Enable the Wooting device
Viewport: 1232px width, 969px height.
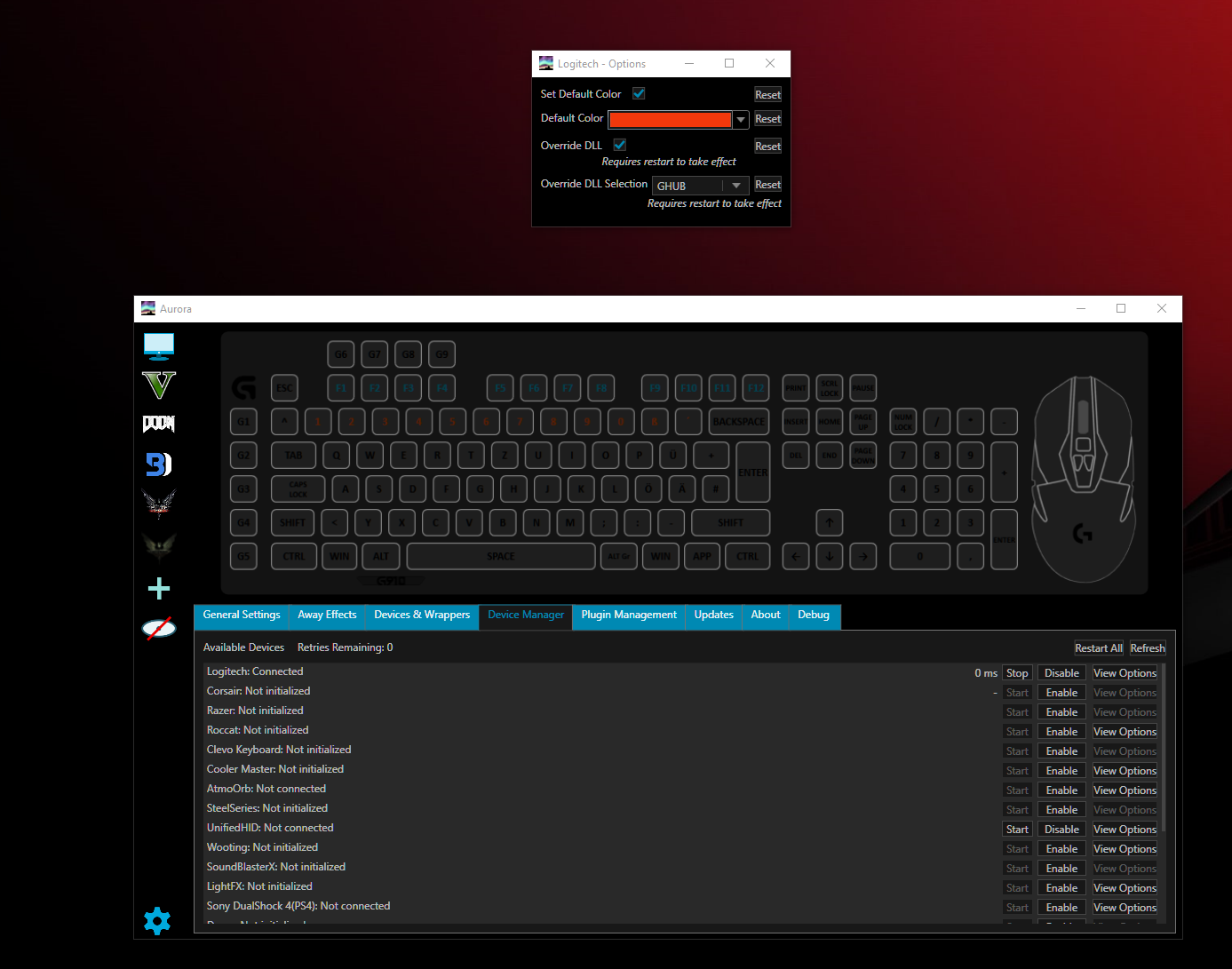(x=1061, y=849)
